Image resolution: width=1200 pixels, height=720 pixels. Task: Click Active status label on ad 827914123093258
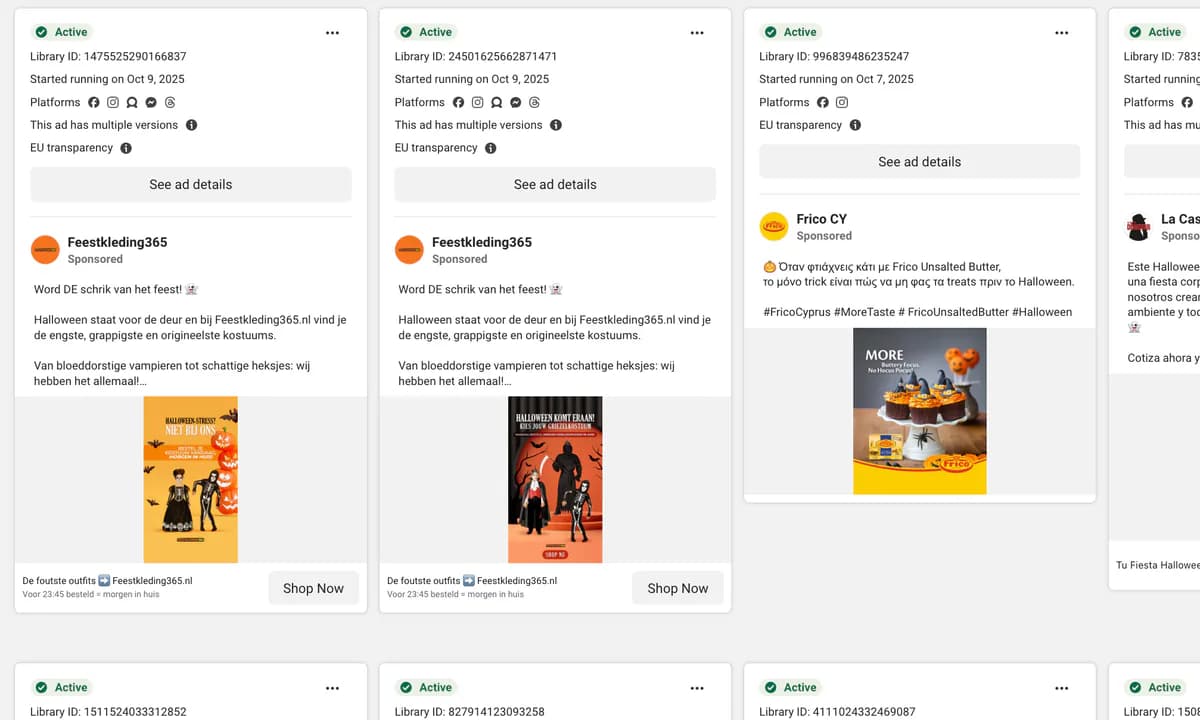point(435,688)
